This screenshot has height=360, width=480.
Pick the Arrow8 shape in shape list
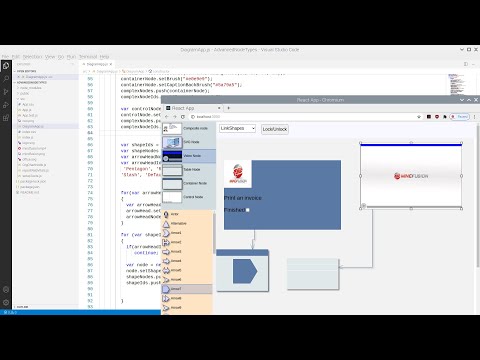coord(187,298)
